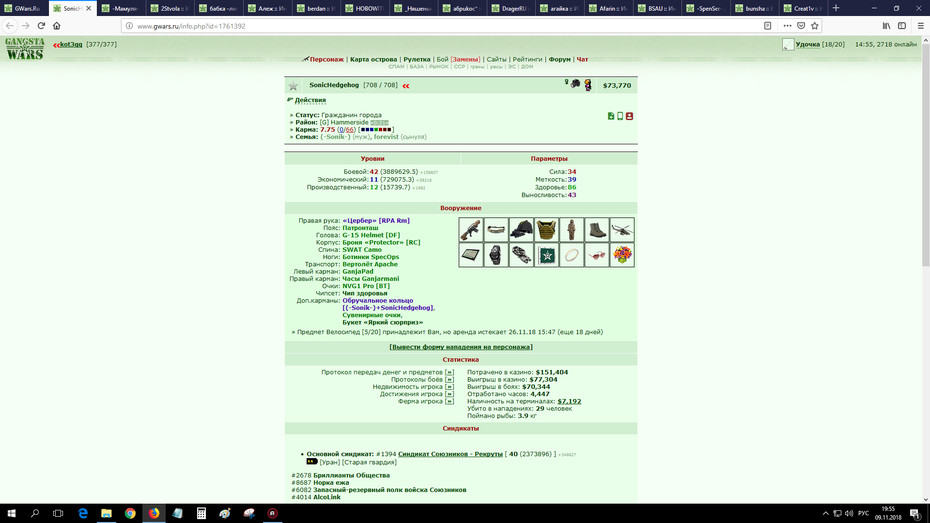
Task: Click the NVG1 Pro goggles thumbnail
Action: pos(521,255)
